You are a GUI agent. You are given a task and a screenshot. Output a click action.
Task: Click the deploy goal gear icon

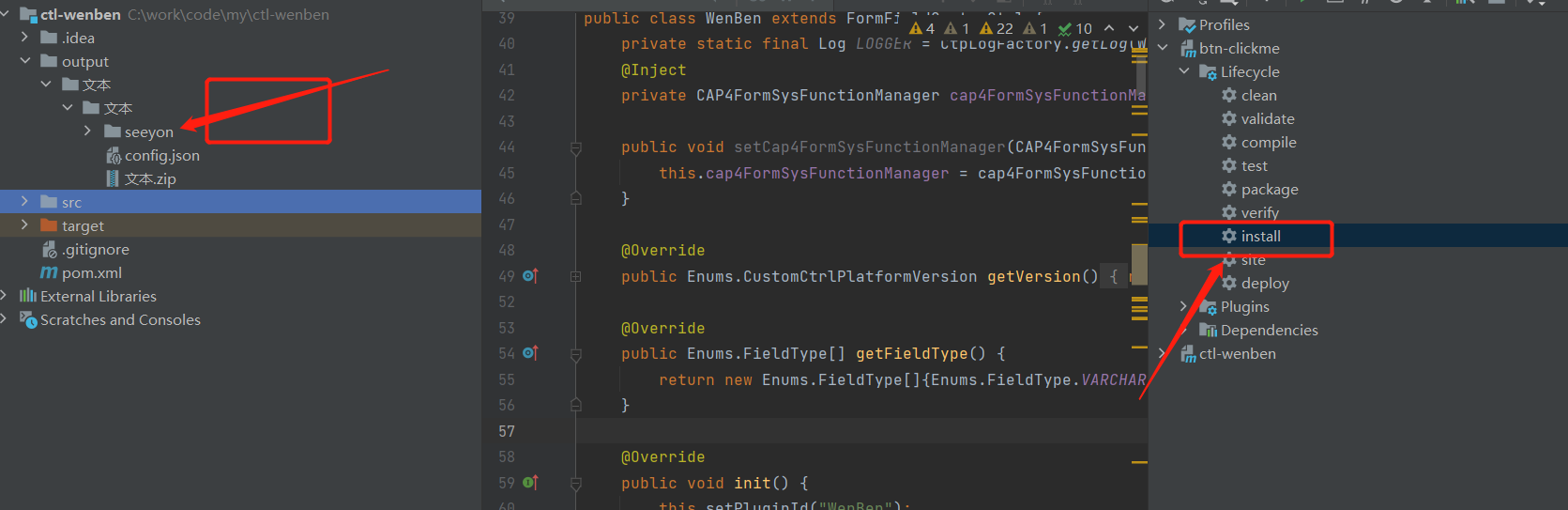pos(1228,283)
